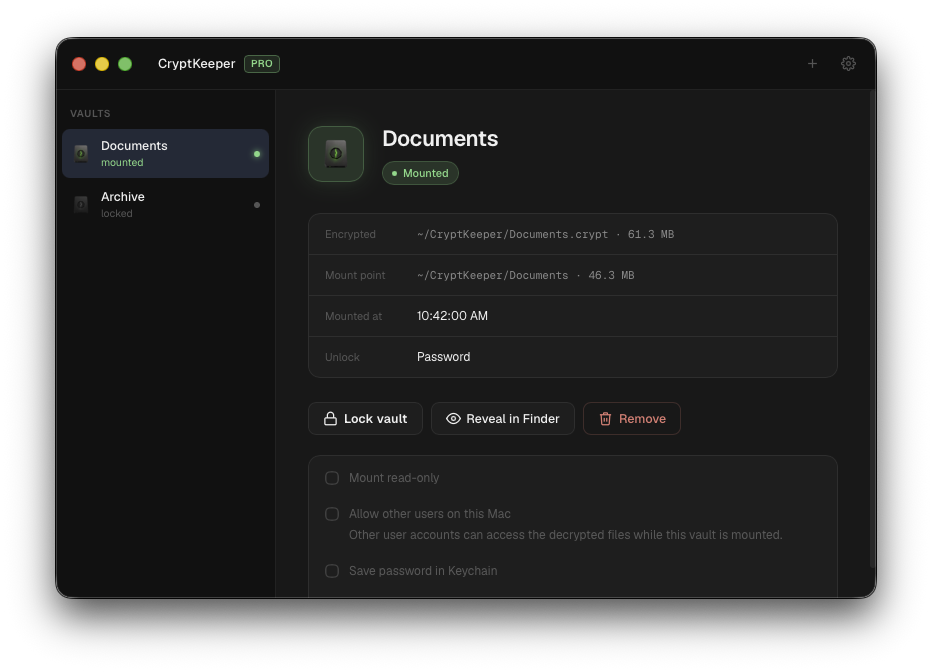Click the trash icon on Remove
Image resolution: width=932 pixels, height=672 pixels.
605,418
